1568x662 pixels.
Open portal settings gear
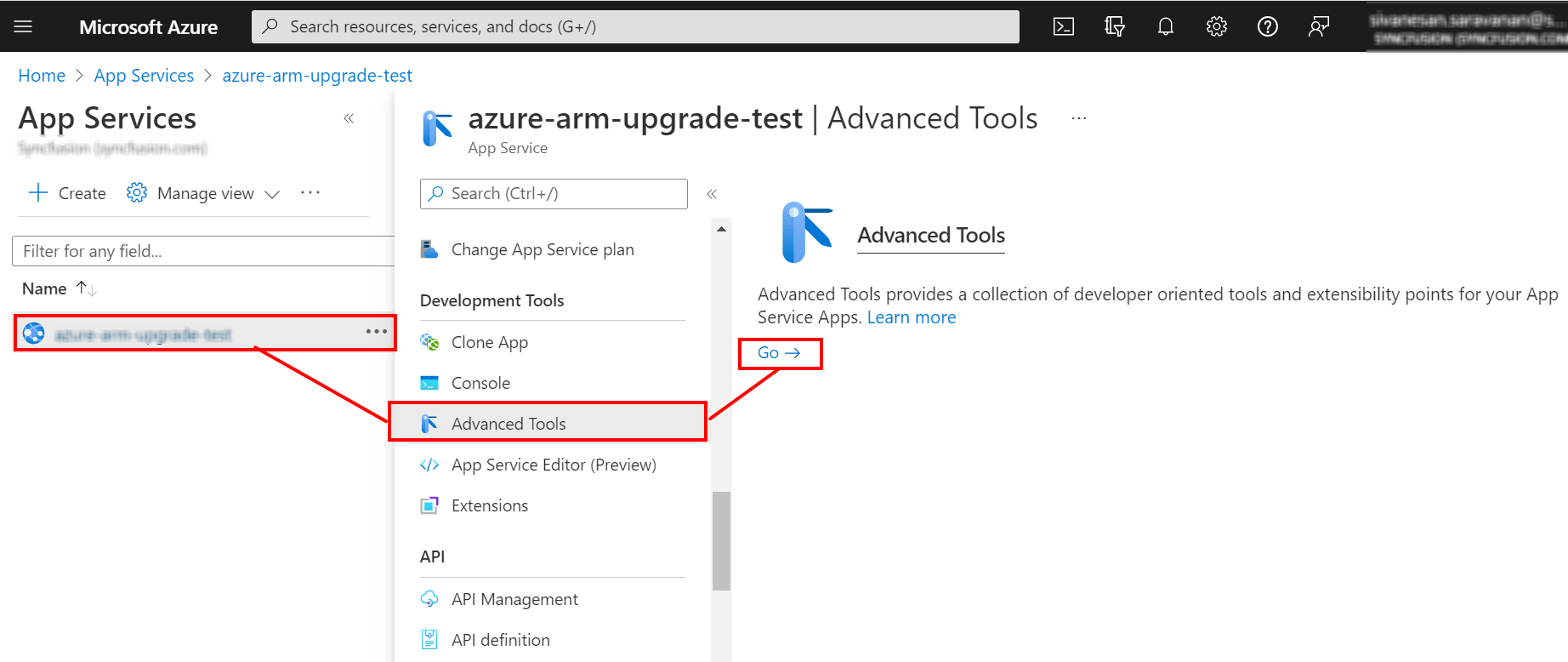(x=1216, y=26)
